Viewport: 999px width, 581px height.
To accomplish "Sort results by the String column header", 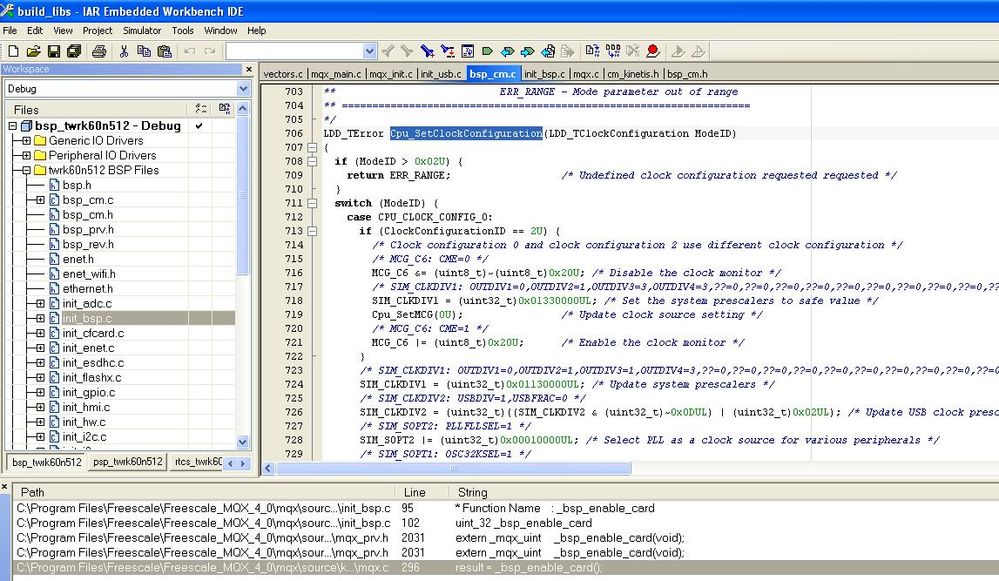I will [724, 492].
